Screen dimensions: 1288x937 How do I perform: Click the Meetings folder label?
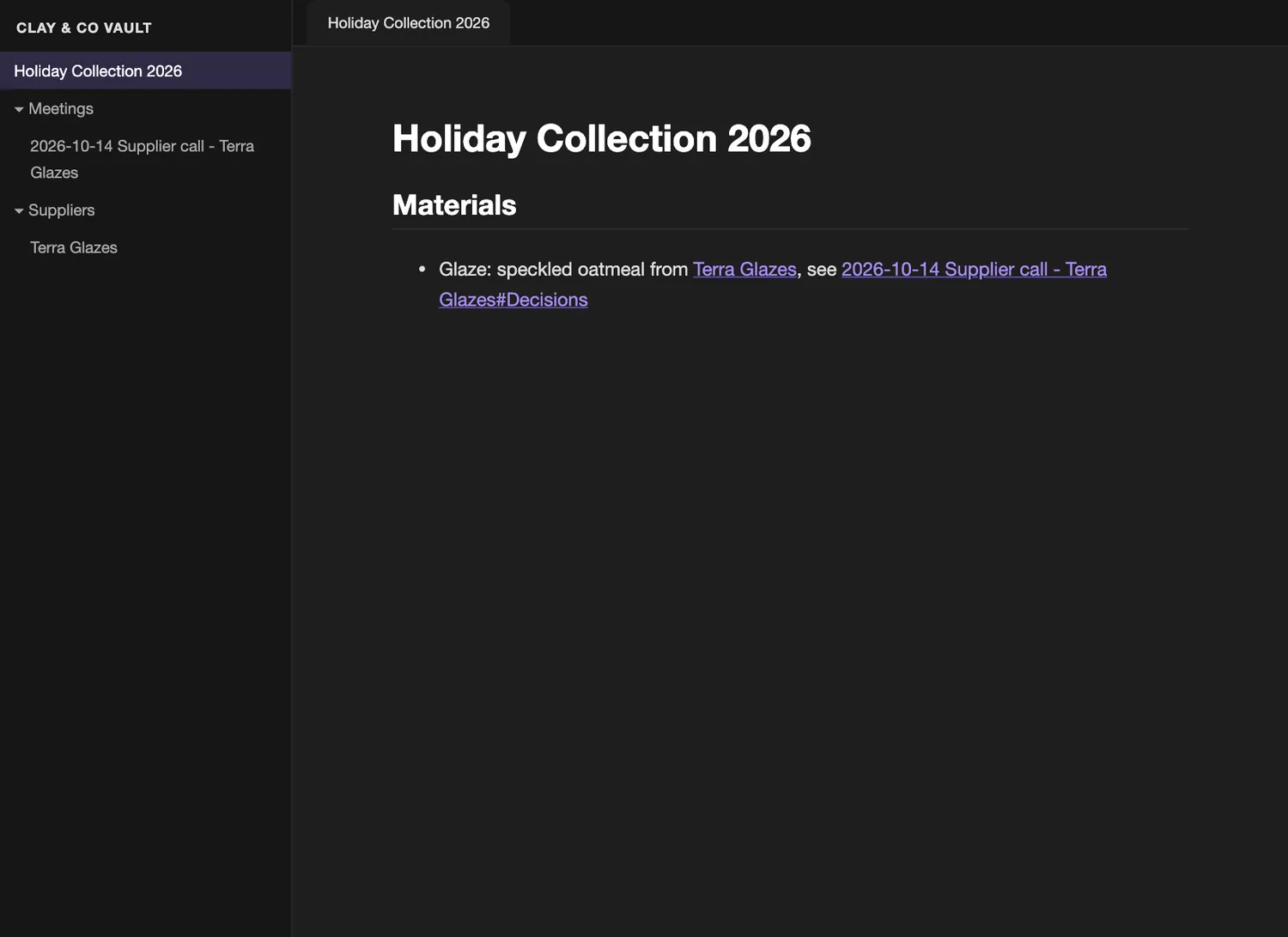(61, 108)
